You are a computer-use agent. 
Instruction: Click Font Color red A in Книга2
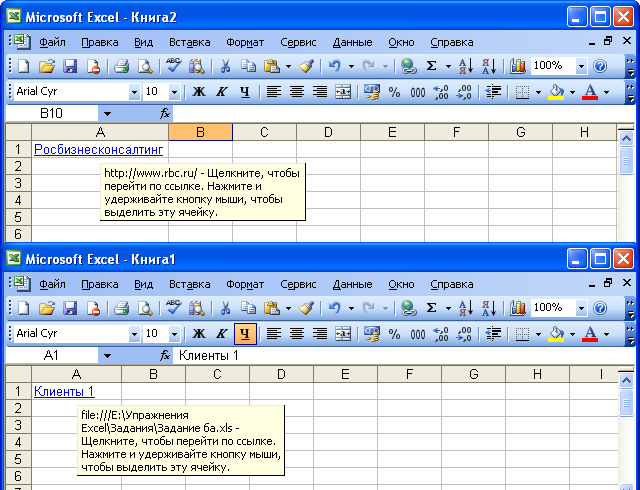tap(590, 92)
